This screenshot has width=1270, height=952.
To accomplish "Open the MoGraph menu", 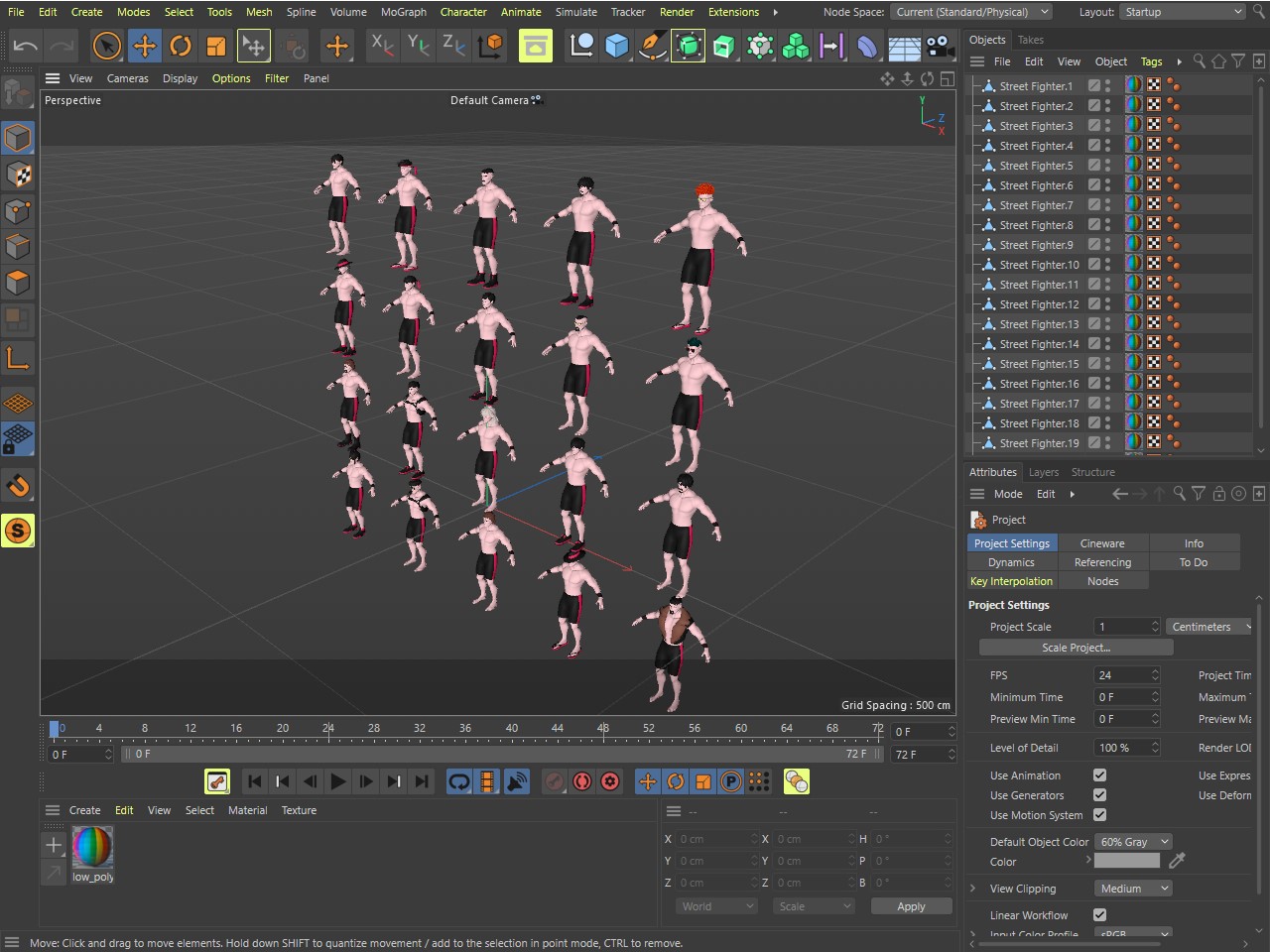I will tap(403, 12).
